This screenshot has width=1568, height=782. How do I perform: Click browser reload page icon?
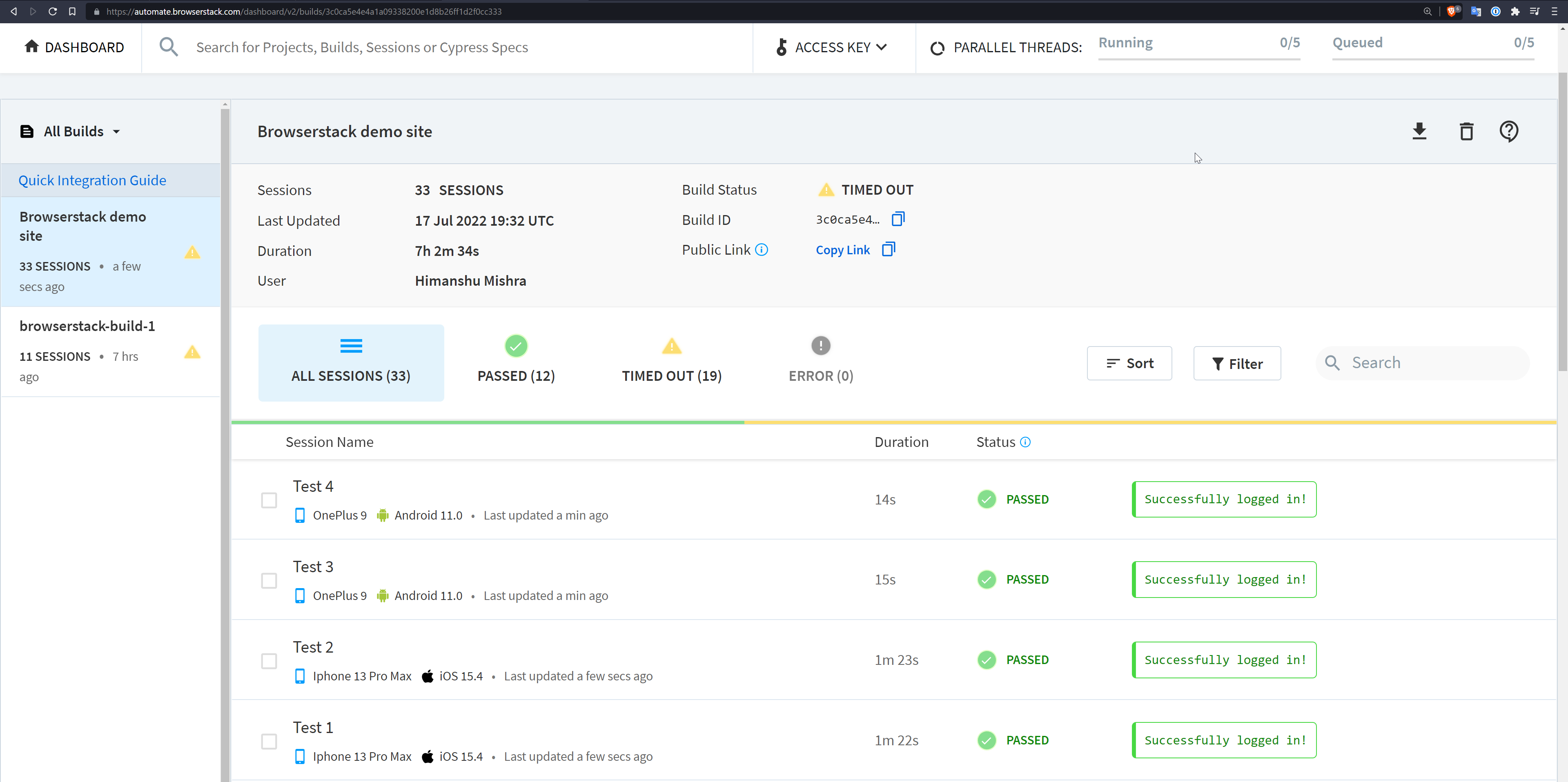pyautogui.click(x=52, y=11)
